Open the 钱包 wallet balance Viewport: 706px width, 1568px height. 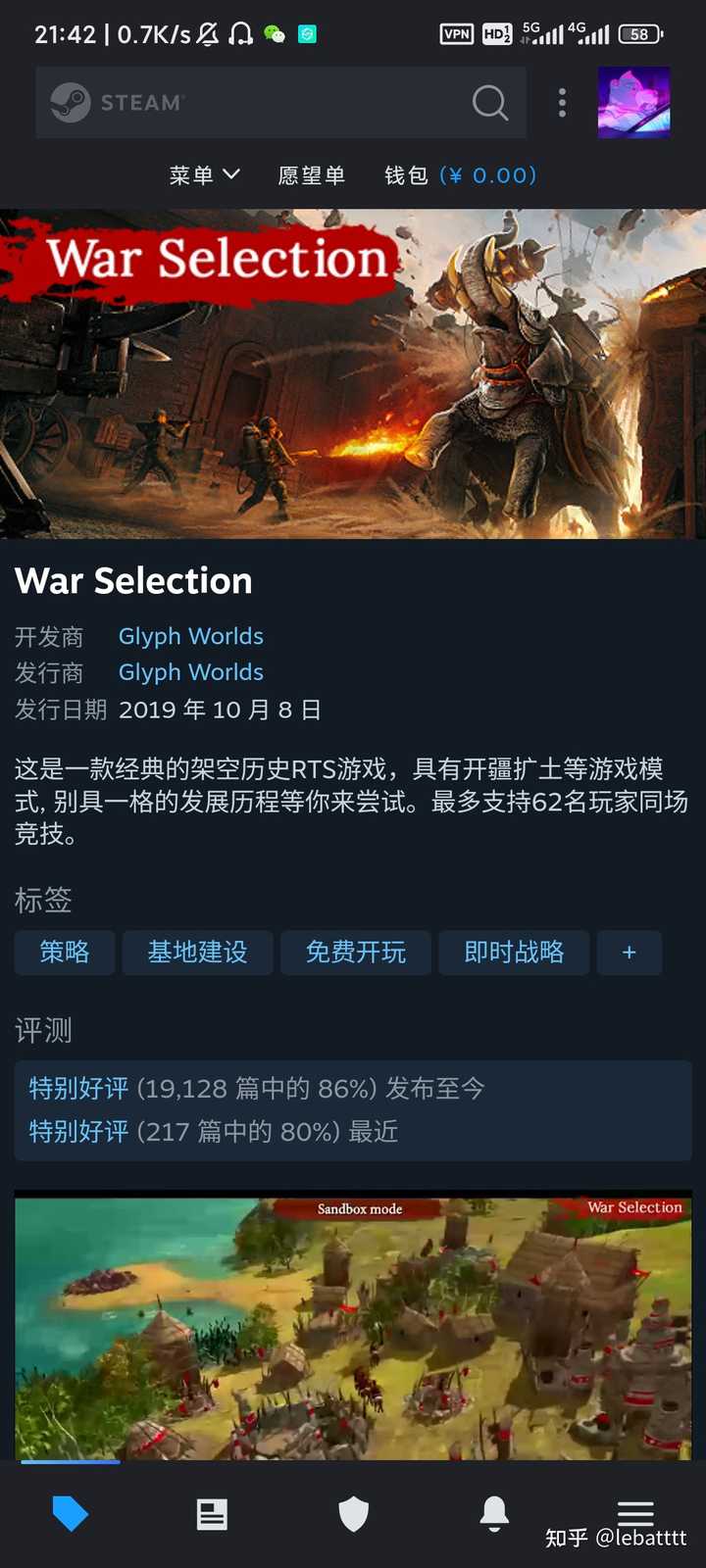coord(461,175)
